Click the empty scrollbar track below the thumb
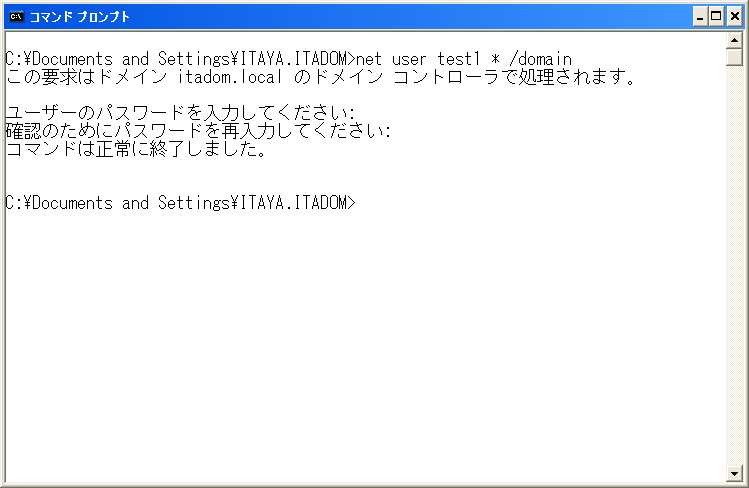This screenshot has width=749, height=488. tap(734, 265)
